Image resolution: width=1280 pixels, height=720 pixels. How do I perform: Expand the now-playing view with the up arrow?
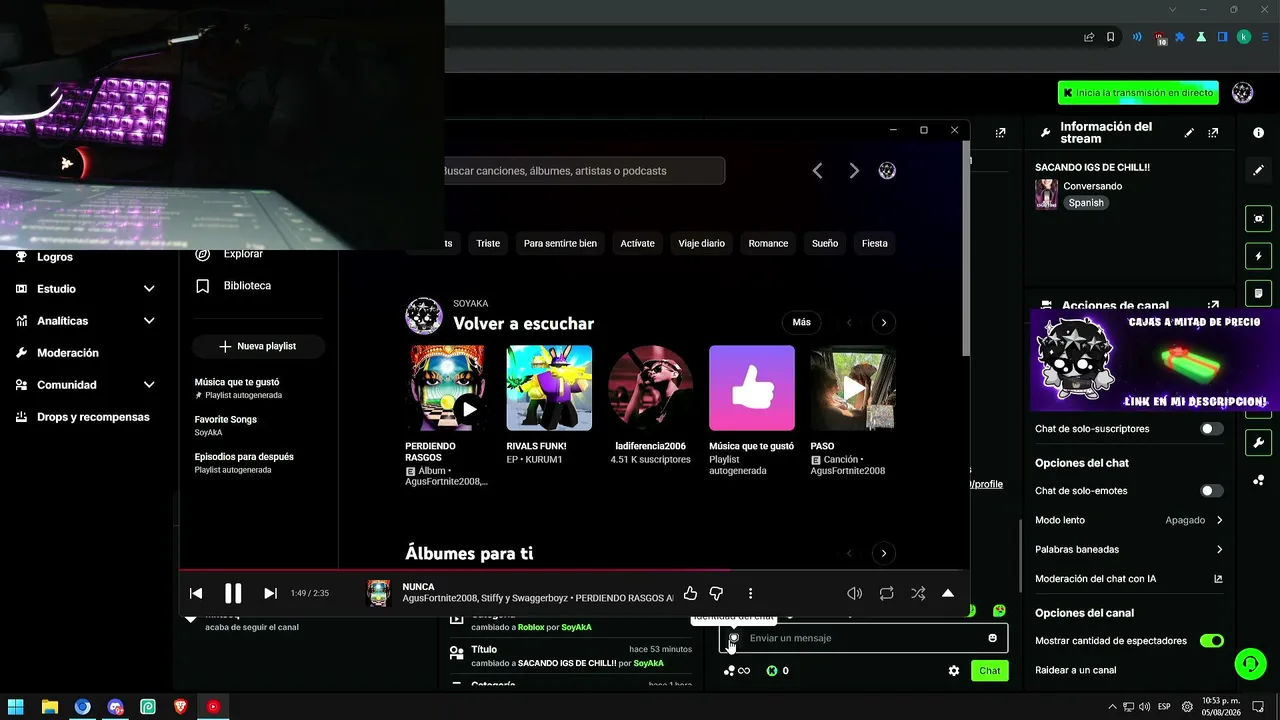pos(948,593)
